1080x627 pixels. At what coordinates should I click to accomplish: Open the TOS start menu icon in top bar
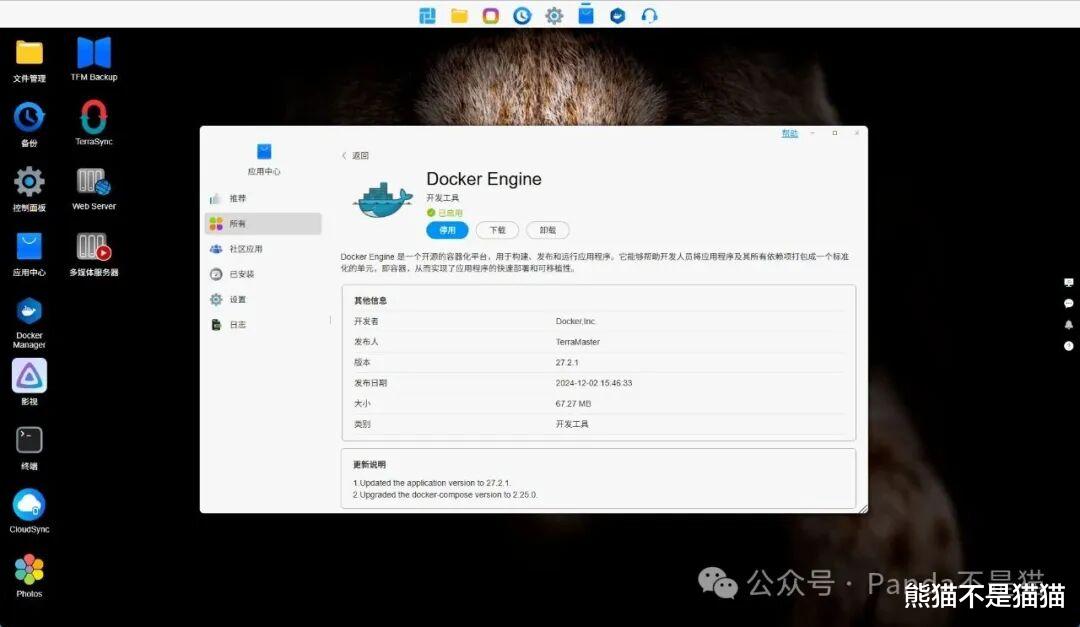click(x=427, y=15)
